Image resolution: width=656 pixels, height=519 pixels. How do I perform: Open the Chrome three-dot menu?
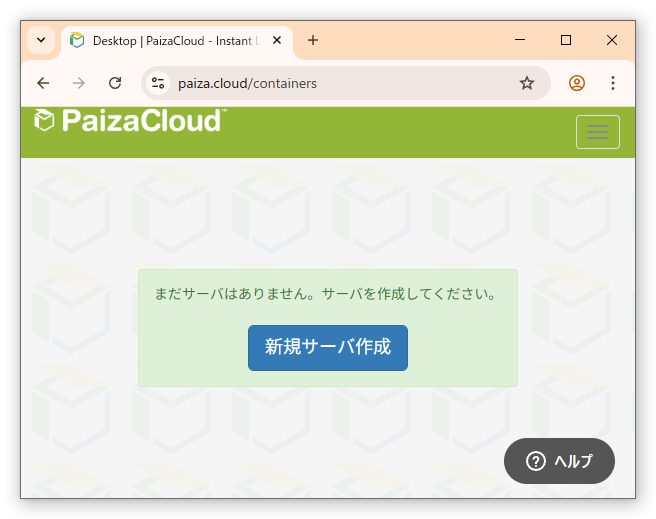click(612, 83)
